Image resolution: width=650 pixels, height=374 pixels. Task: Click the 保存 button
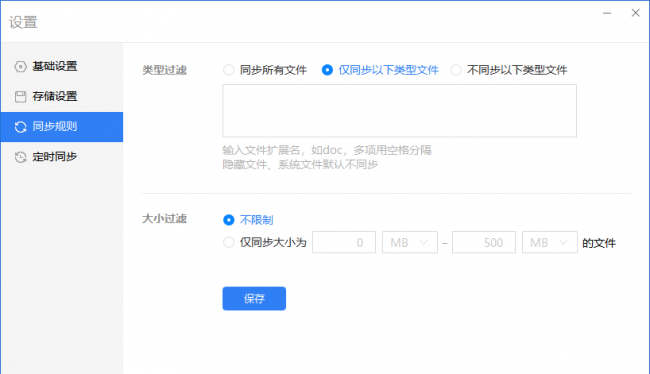pyautogui.click(x=254, y=299)
